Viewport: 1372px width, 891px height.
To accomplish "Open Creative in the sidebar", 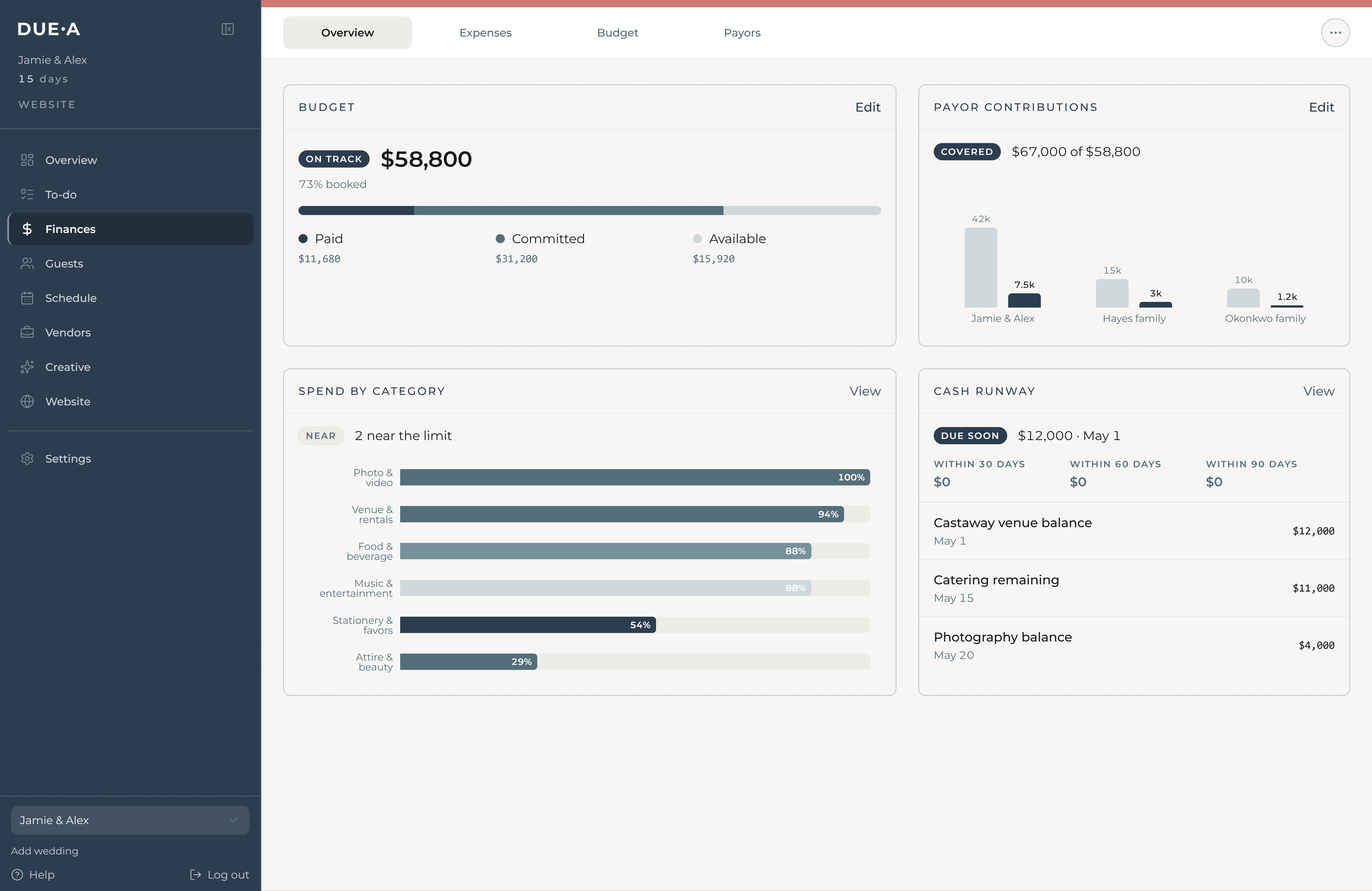I will click(130, 367).
